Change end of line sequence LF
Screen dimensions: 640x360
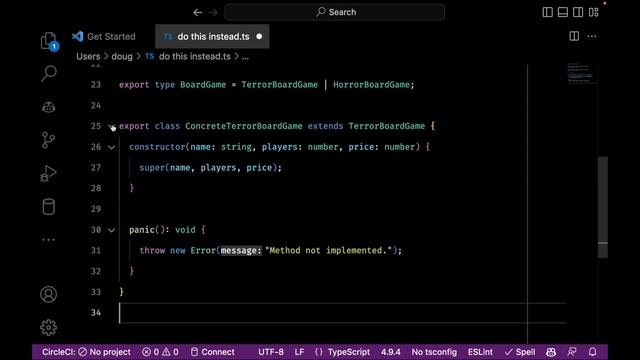point(299,352)
